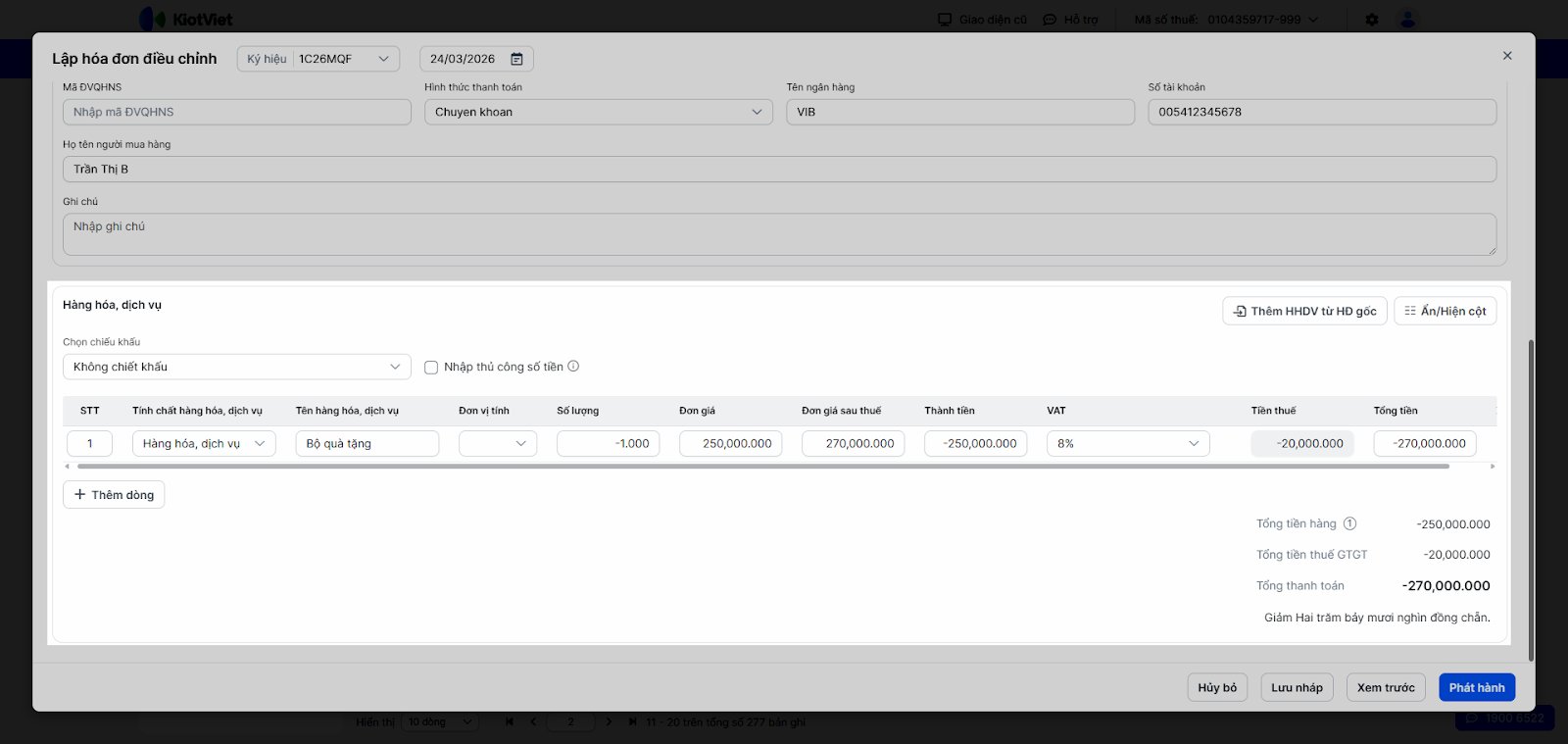Click the table's horizontal scrollbar
Screen dimensions: 1568x744
[x=762, y=467]
